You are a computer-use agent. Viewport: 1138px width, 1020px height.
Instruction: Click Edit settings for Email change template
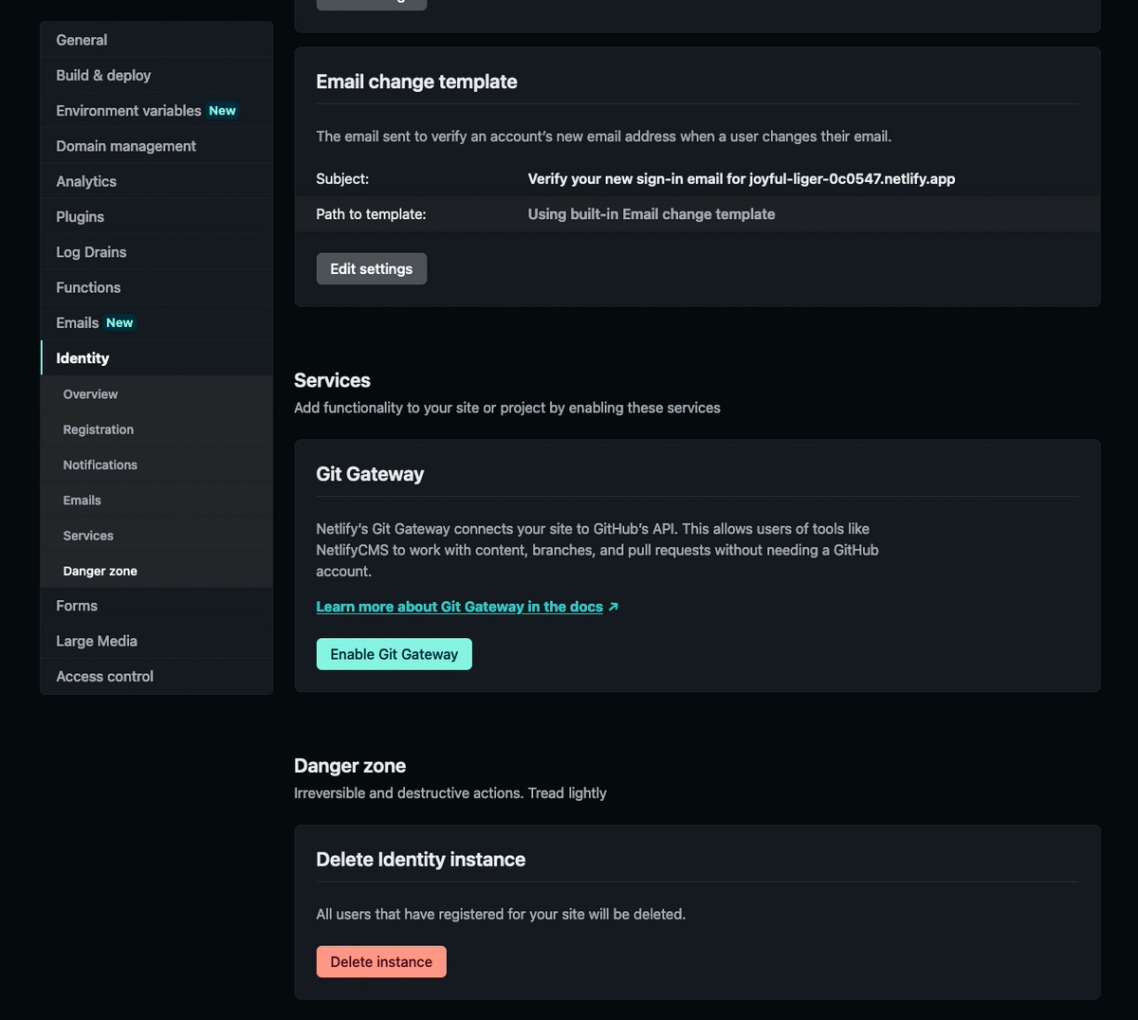click(x=371, y=269)
